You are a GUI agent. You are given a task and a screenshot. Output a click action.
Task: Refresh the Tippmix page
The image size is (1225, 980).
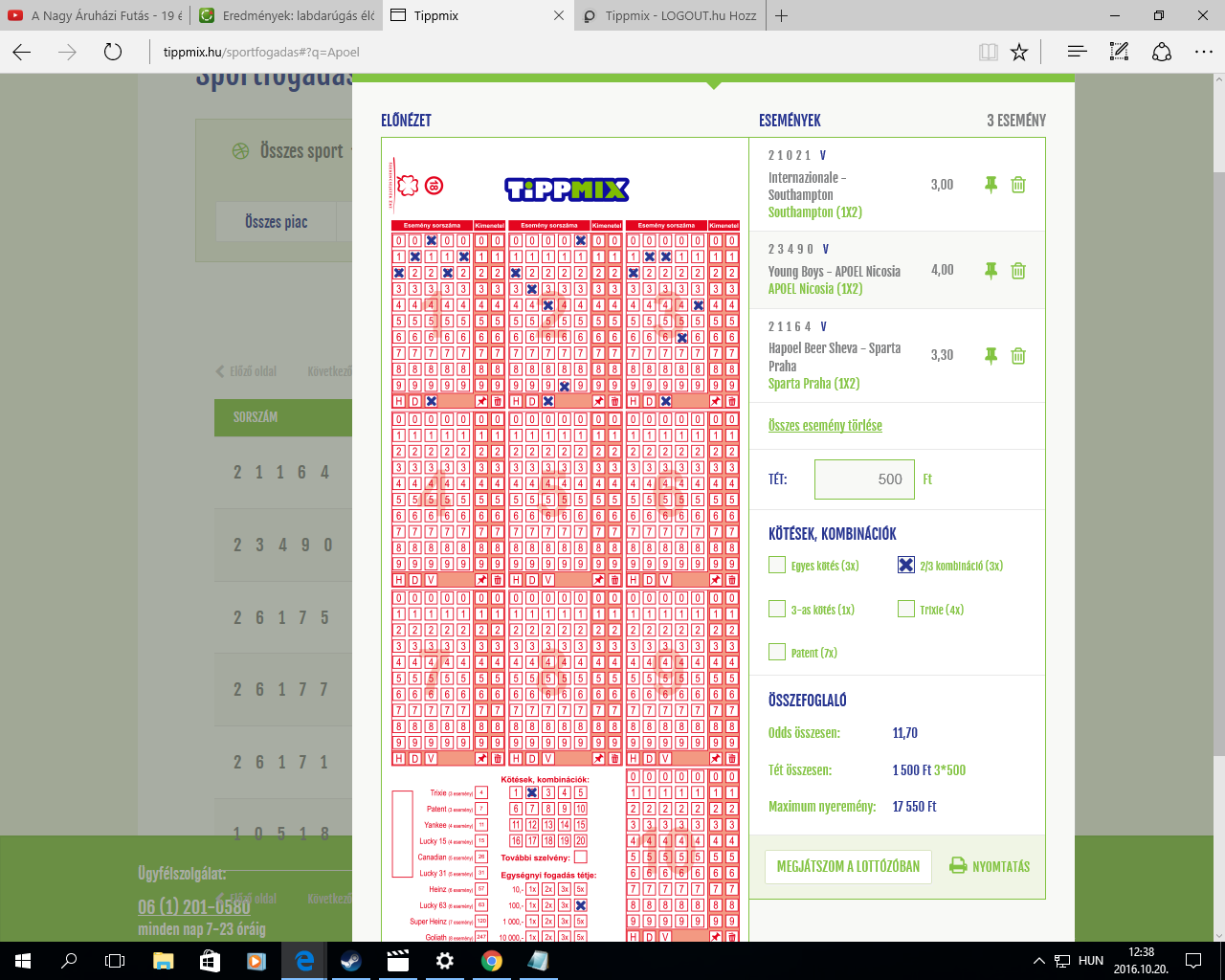113,52
